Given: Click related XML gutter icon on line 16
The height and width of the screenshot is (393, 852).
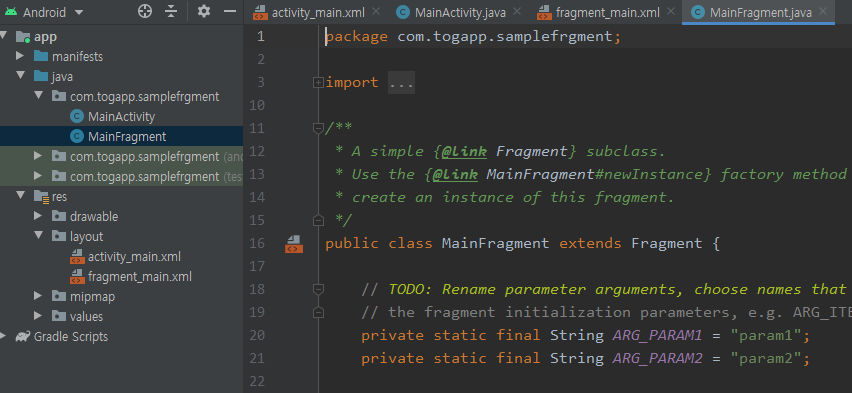Looking at the screenshot, I should (293, 244).
